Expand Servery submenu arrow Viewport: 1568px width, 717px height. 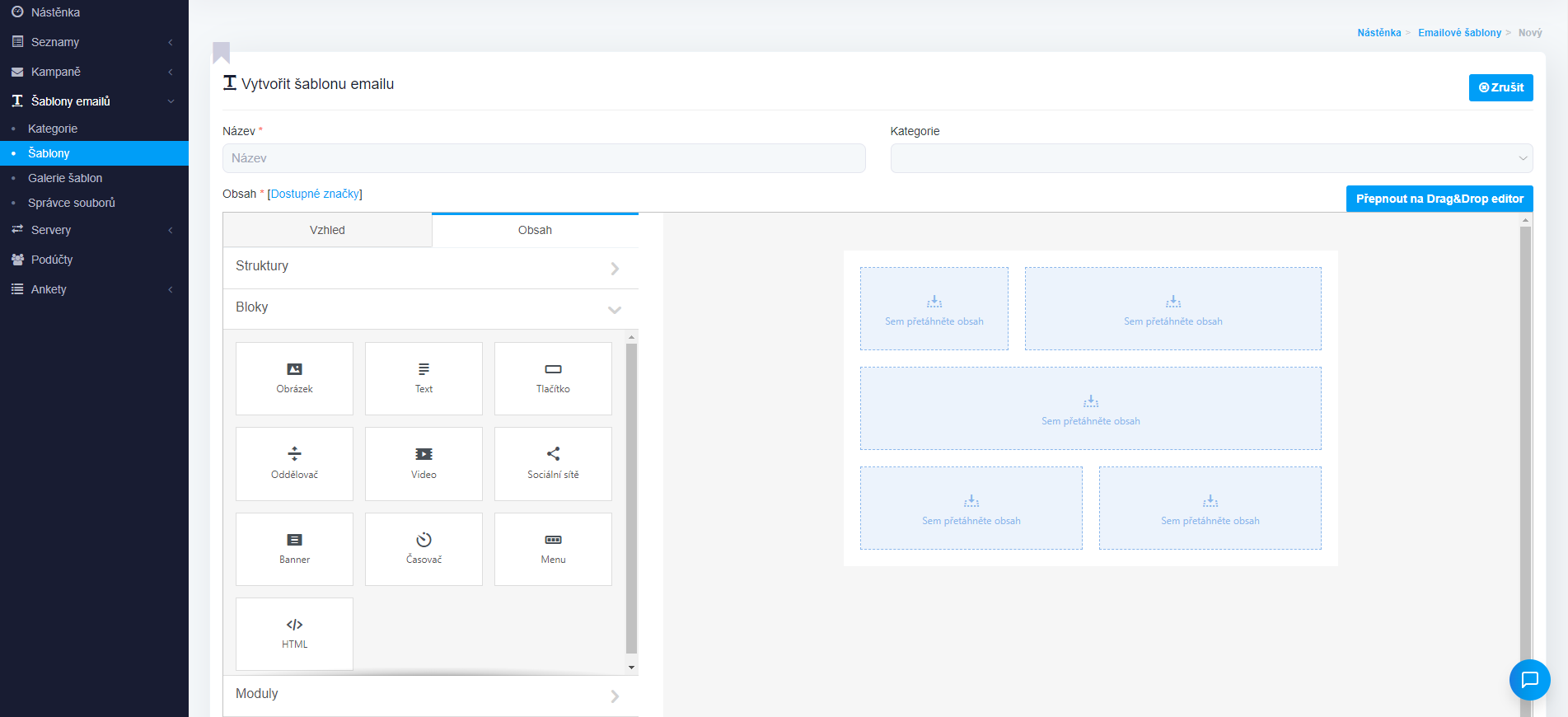[171, 230]
